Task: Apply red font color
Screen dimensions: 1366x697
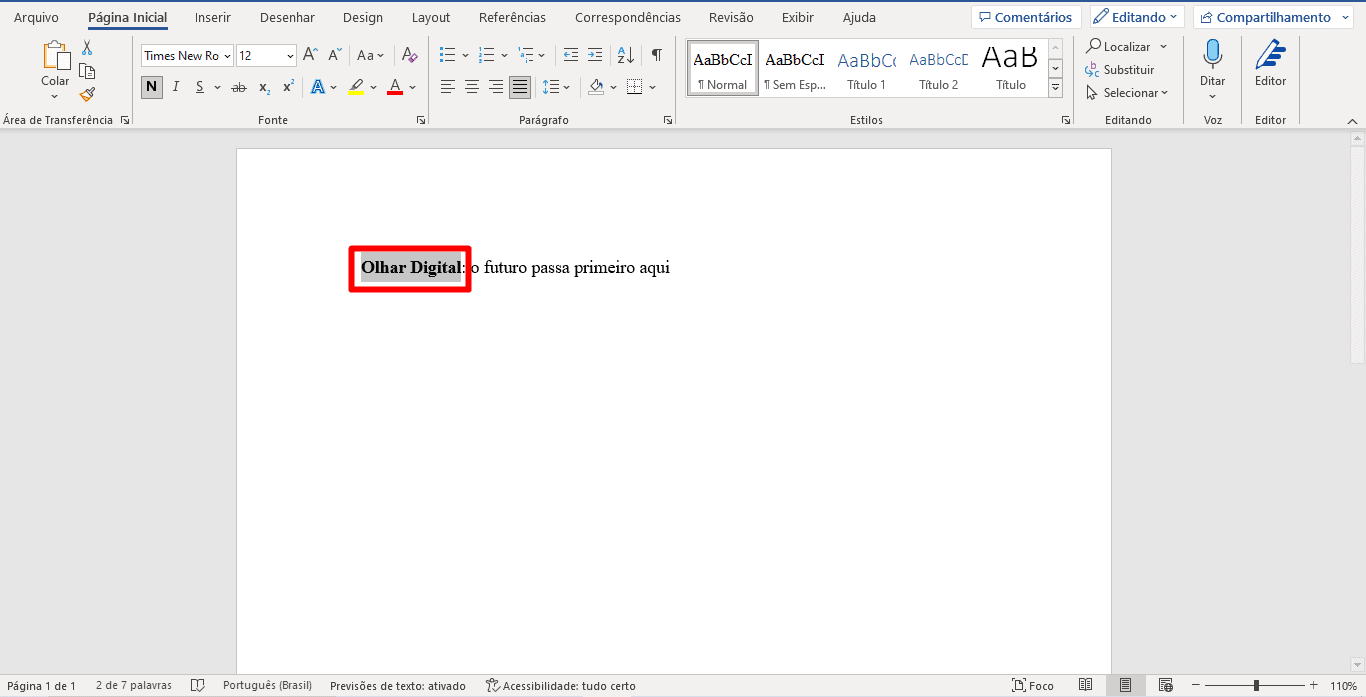Action: coord(395,87)
